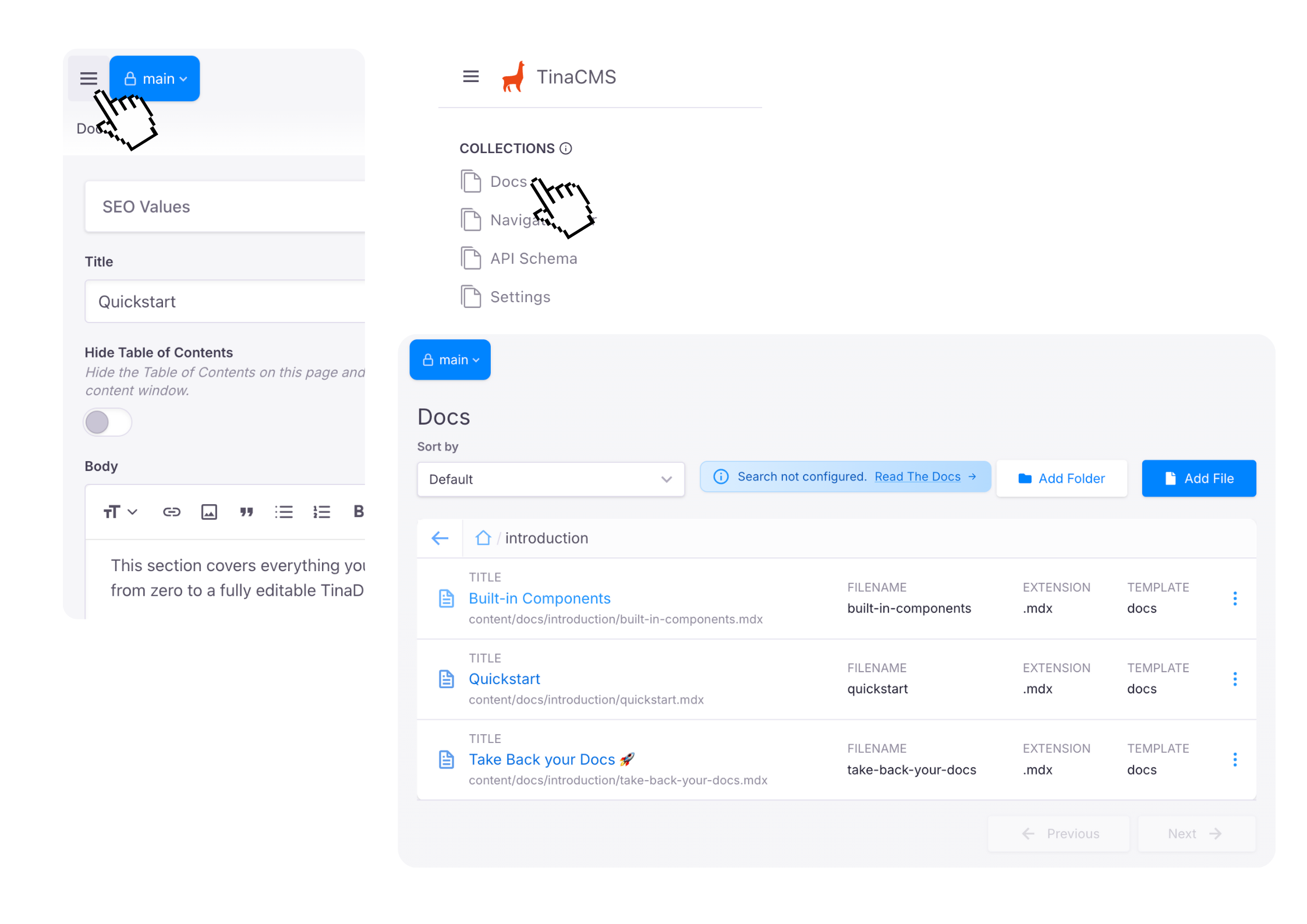Insert image via Body toolbar icon

pos(209,512)
